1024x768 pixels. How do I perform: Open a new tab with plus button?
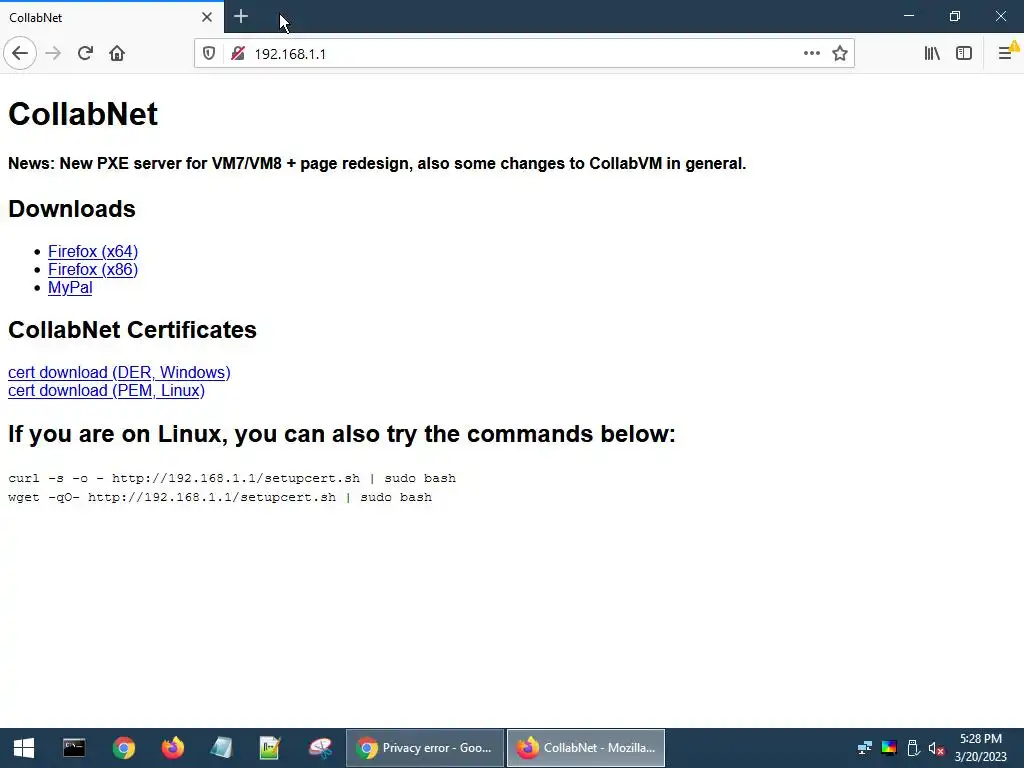click(241, 16)
